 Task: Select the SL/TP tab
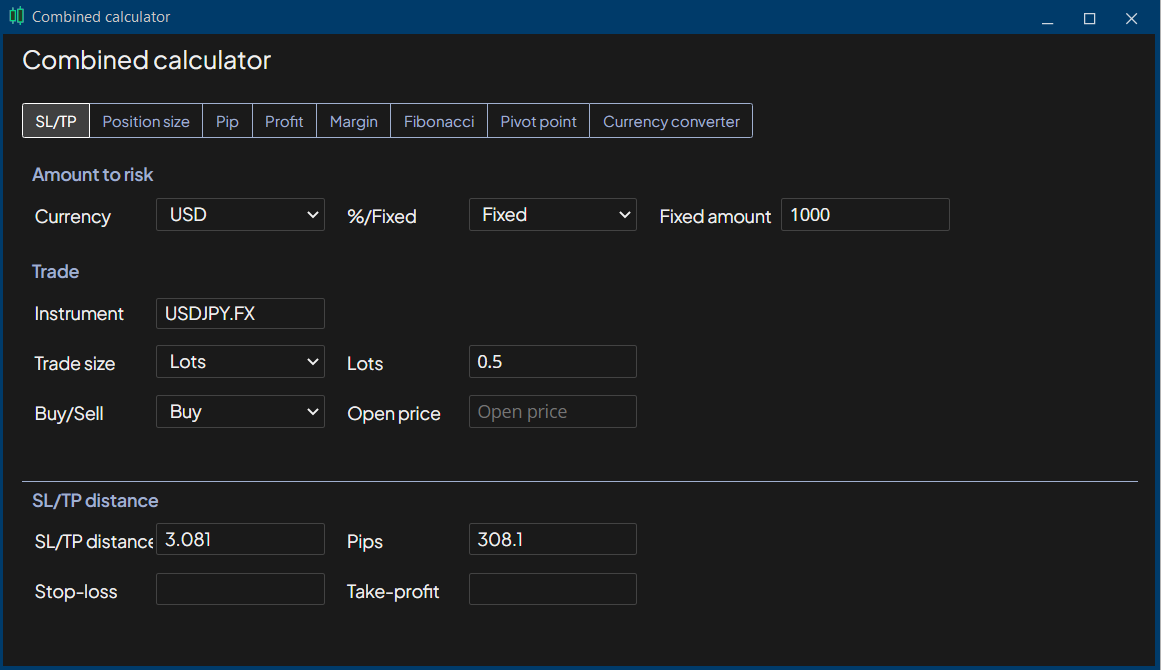pos(55,120)
